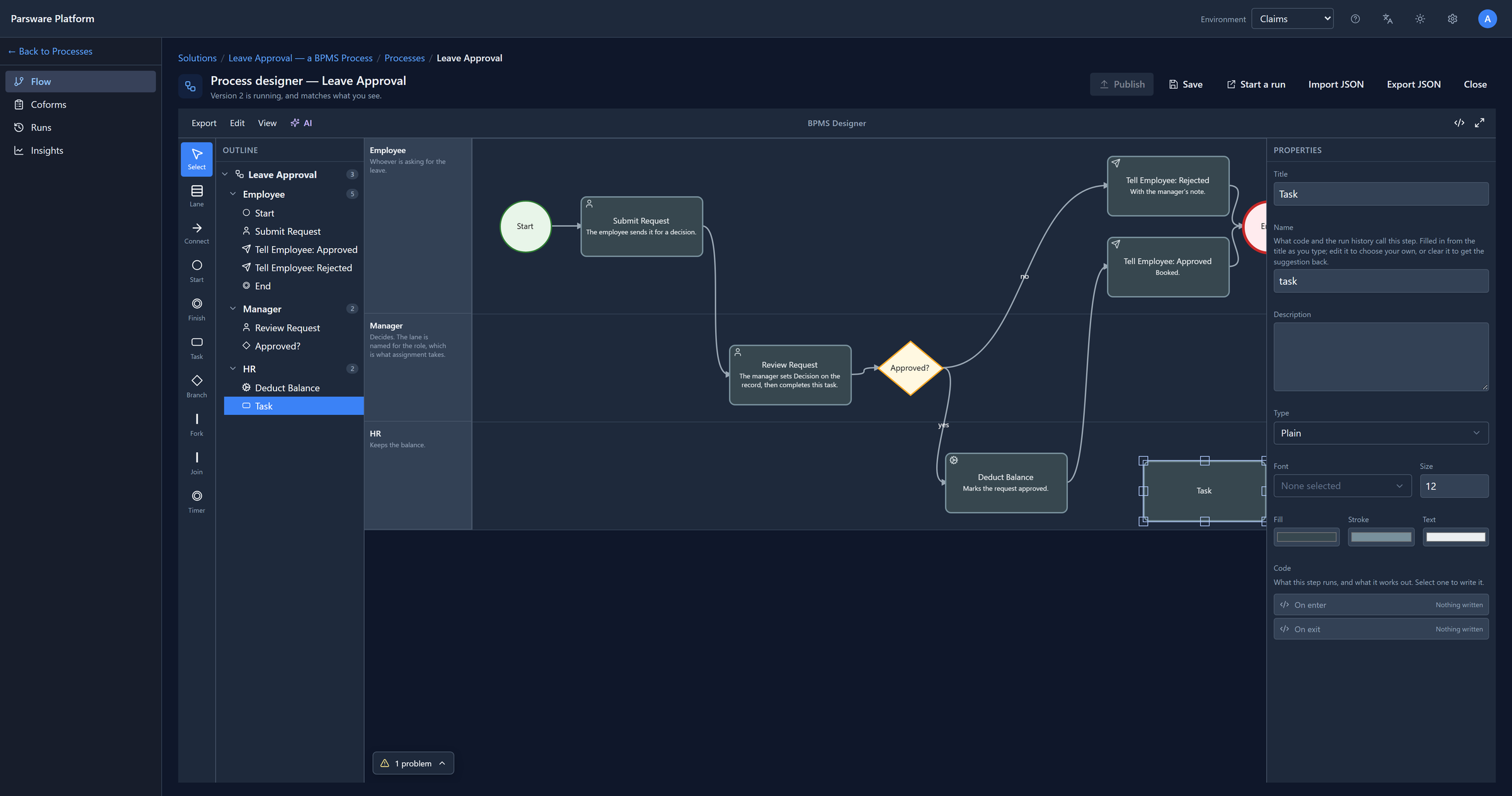
Task: Expand the 1 problem panel
Action: 413,763
